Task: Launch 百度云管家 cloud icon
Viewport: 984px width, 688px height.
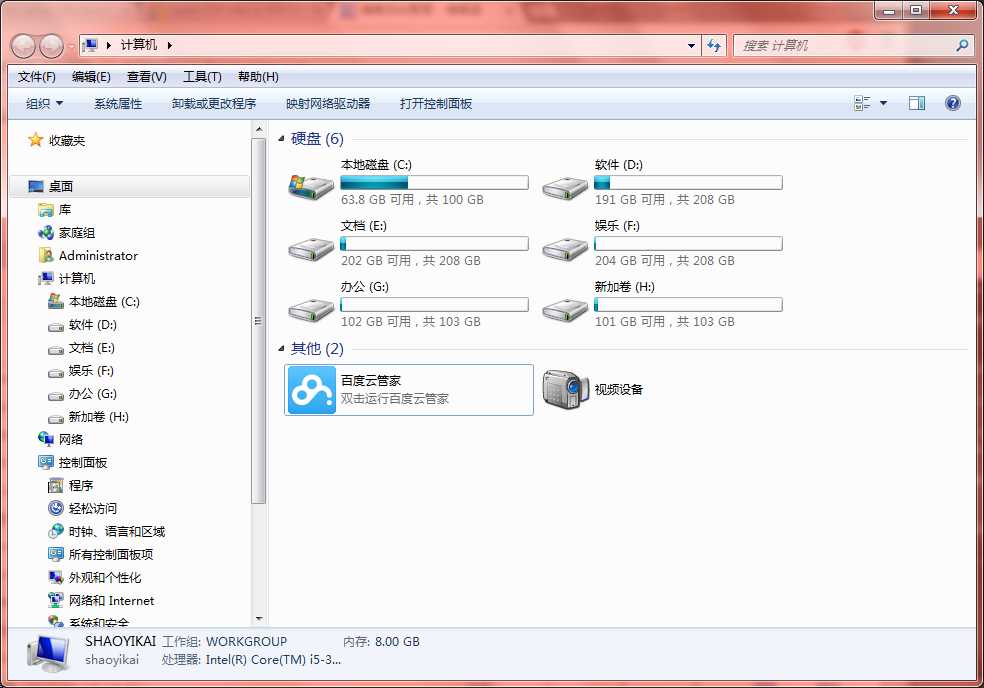Action: click(x=312, y=390)
